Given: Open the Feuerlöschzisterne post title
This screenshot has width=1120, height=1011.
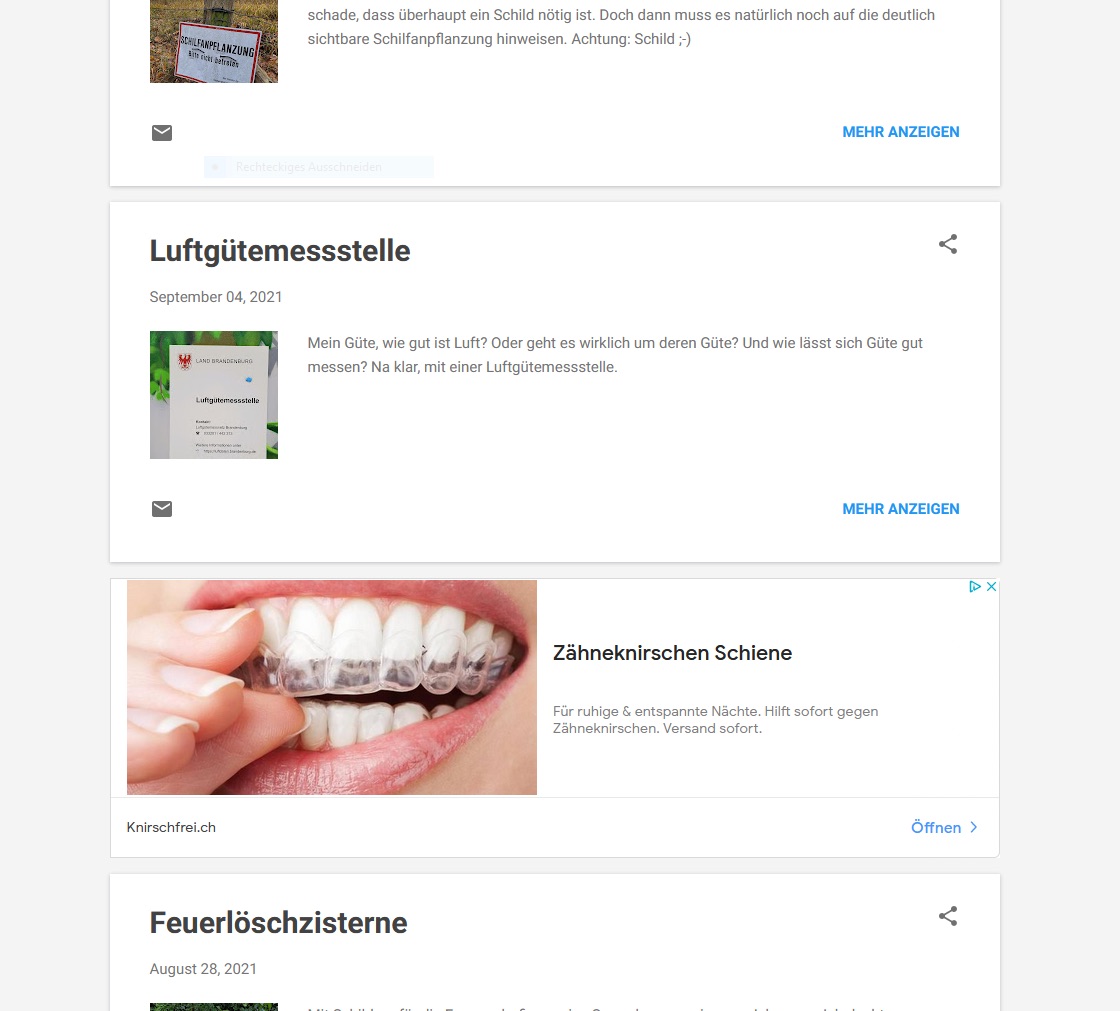Looking at the screenshot, I should pos(279,922).
